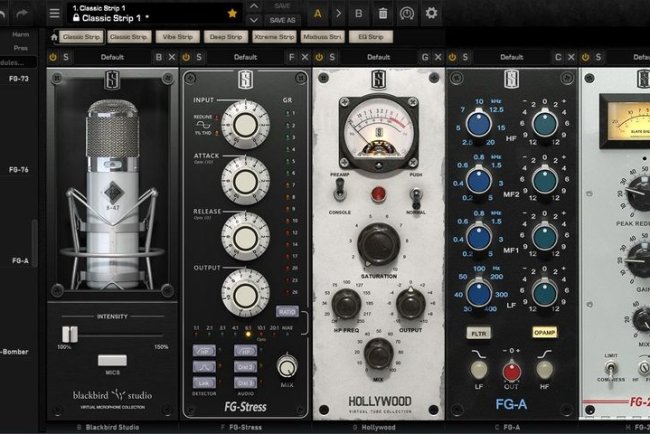
Task: Click the SAVE AS button
Action: [x=282, y=20]
